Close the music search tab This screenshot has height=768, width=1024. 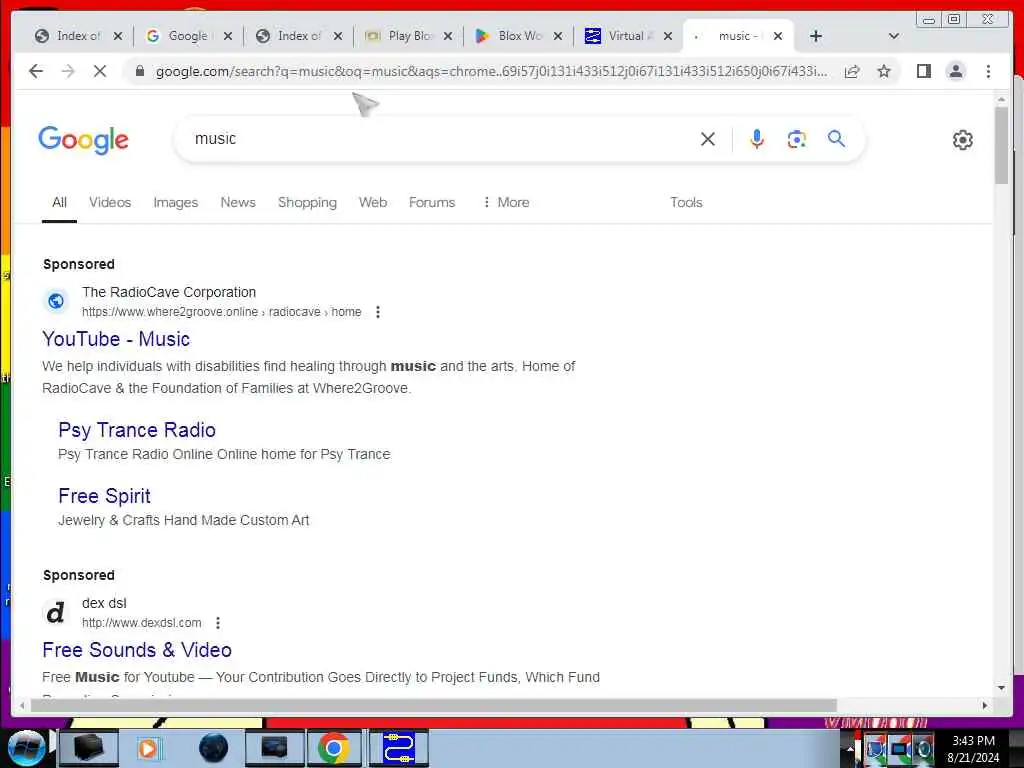coord(778,36)
